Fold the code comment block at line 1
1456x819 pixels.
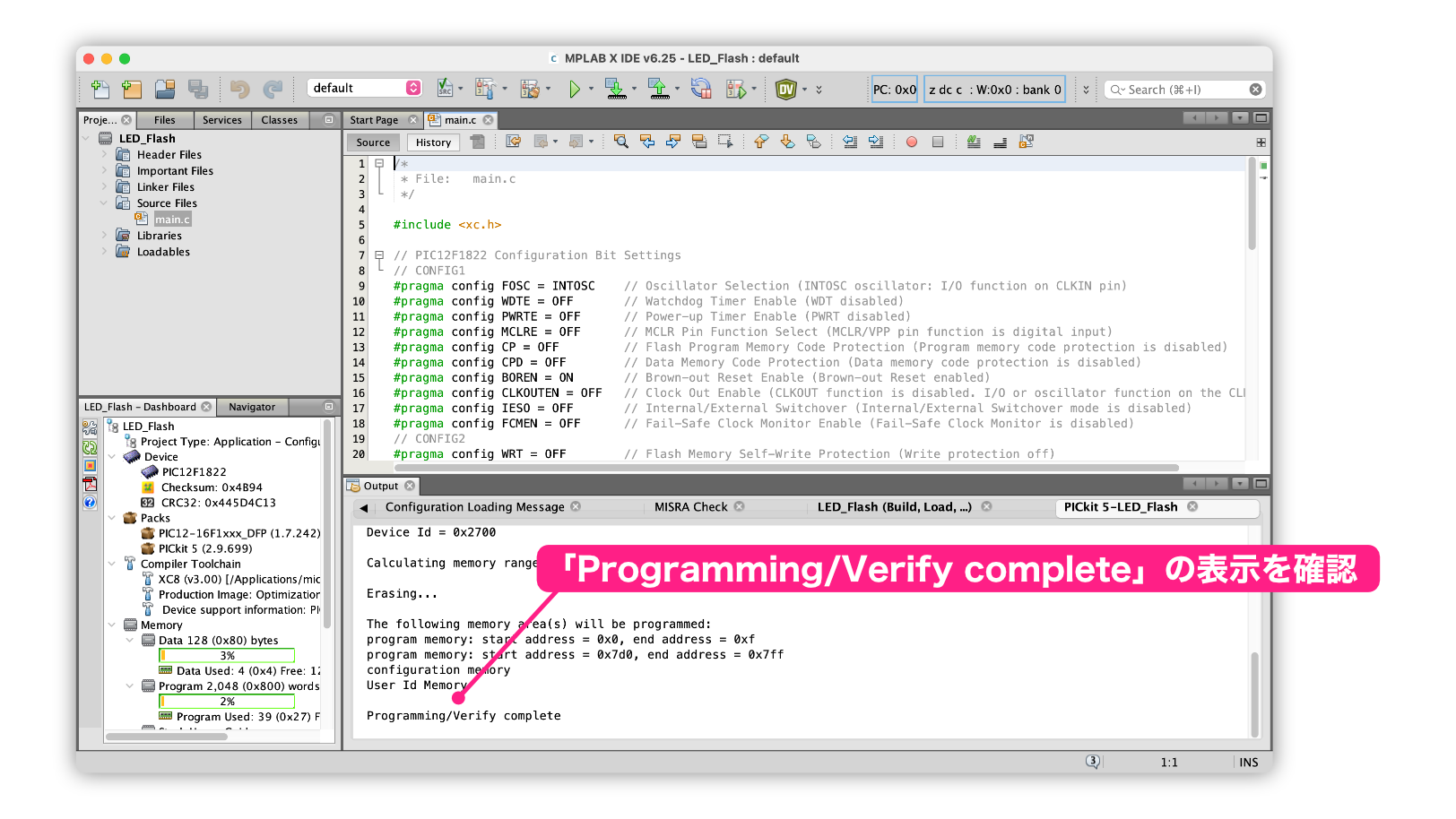[x=379, y=163]
